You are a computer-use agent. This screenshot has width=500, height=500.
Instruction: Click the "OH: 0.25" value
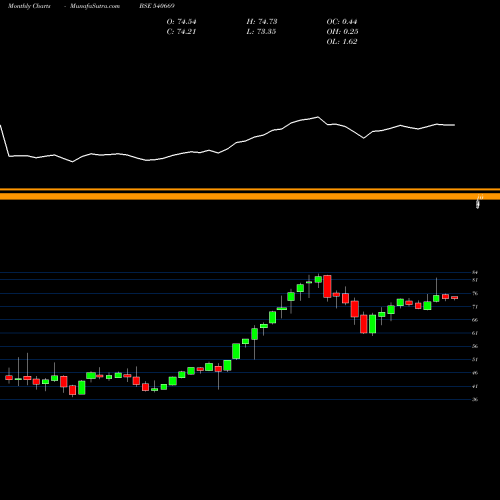(342, 32)
